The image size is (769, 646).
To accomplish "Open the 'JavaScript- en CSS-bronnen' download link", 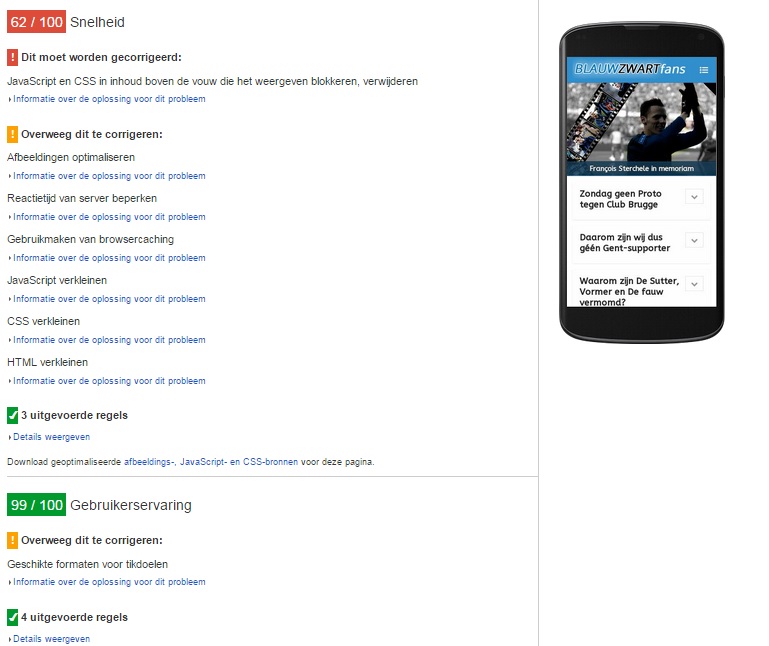I will 239,462.
